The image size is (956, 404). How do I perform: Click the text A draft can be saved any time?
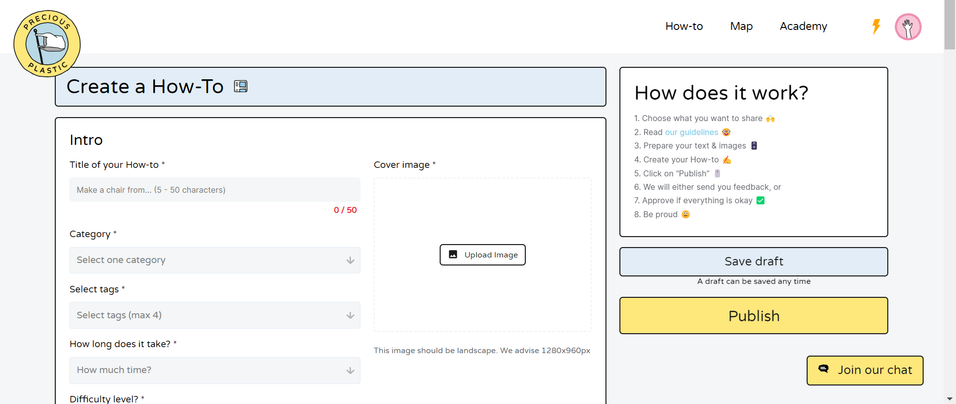point(754,282)
